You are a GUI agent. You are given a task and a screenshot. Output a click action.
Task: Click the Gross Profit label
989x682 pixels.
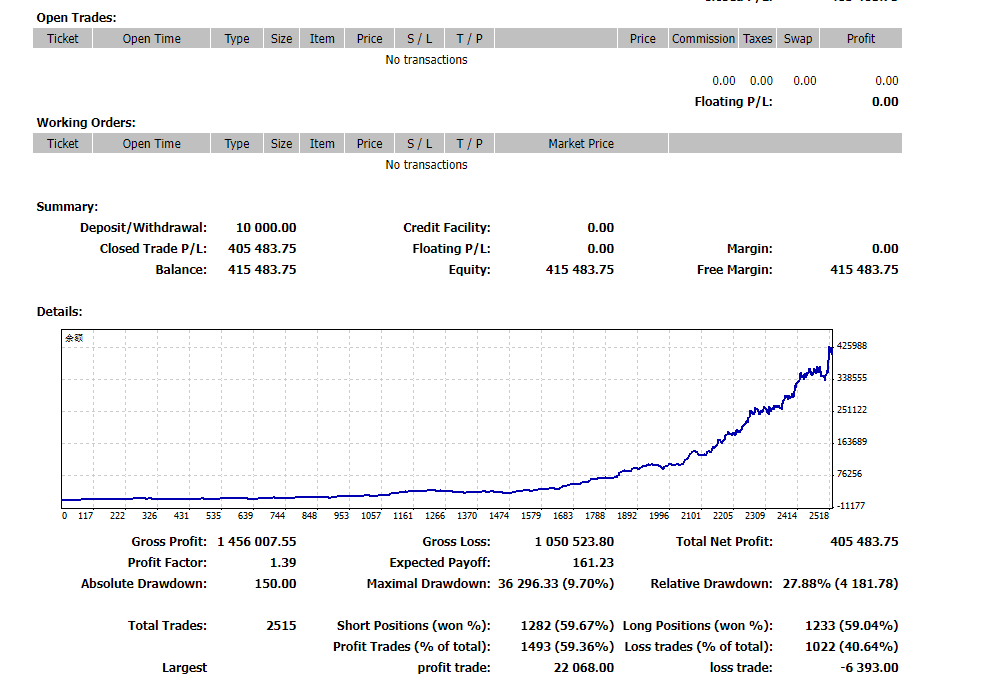(169, 541)
